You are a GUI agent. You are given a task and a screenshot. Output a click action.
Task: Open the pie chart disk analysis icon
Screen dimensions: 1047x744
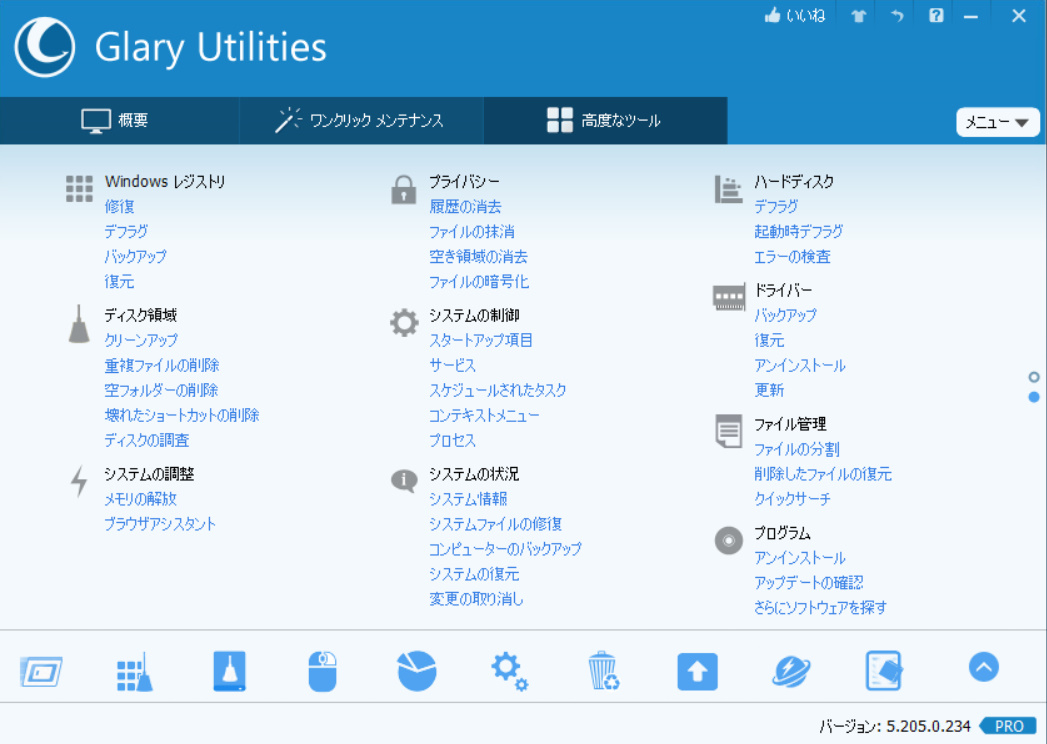click(417, 671)
